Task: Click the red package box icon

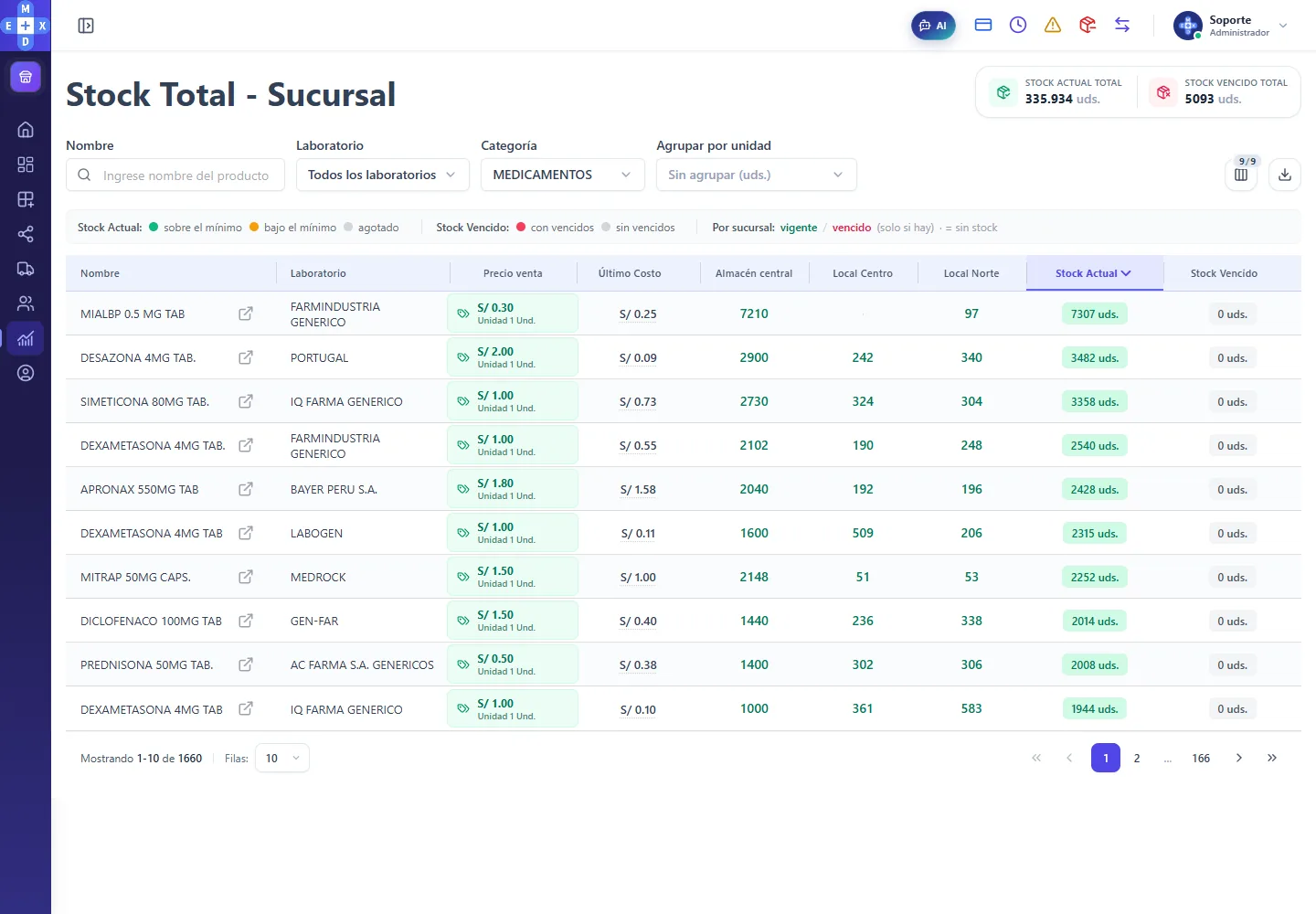Action: (x=1088, y=26)
